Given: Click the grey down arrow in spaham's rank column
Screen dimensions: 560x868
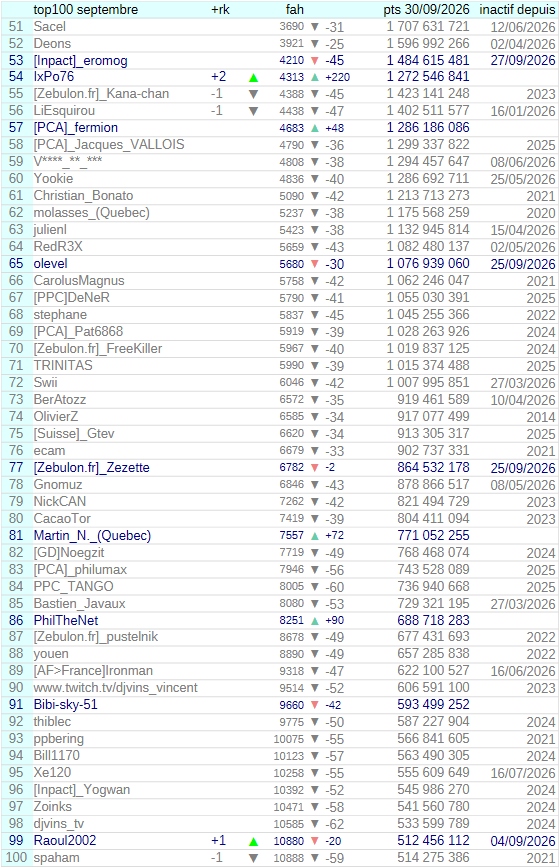Looking at the screenshot, I should point(253,858).
